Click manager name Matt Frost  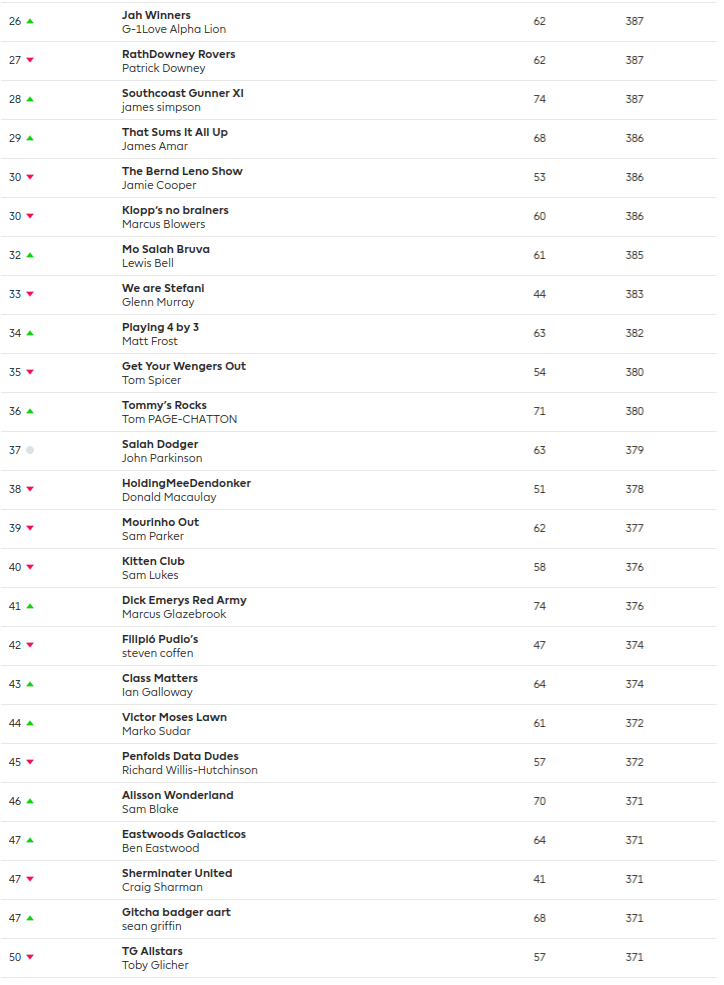[x=149, y=341]
